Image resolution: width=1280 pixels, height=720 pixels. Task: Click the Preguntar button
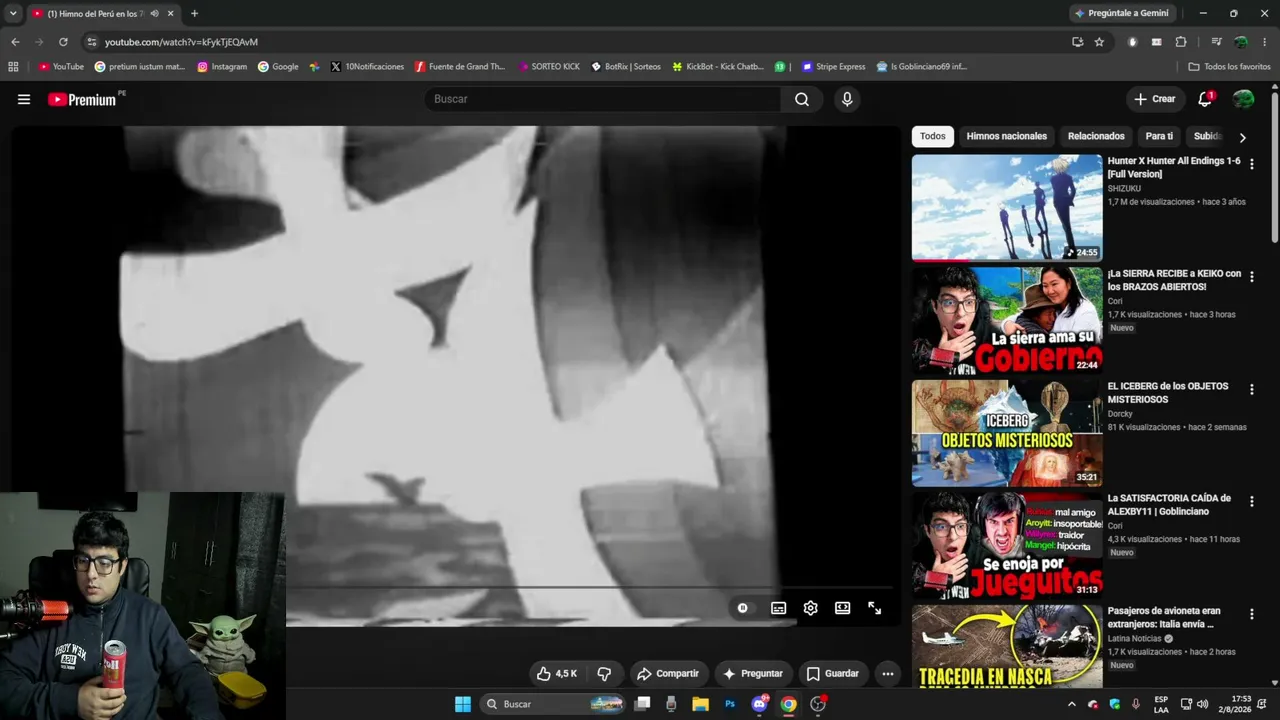[753, 674]
